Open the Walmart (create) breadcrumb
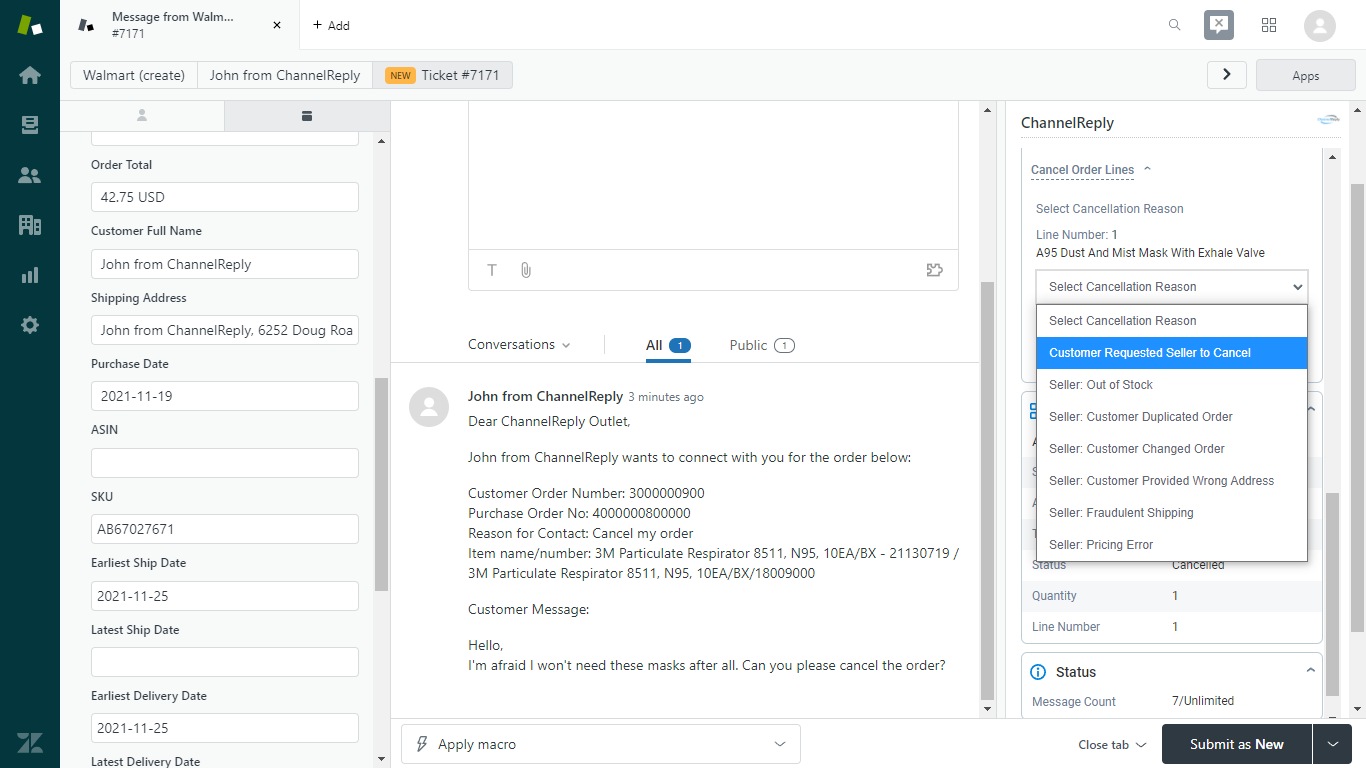The width and height of the screenshot is (1366, 768). pos(134,75)
